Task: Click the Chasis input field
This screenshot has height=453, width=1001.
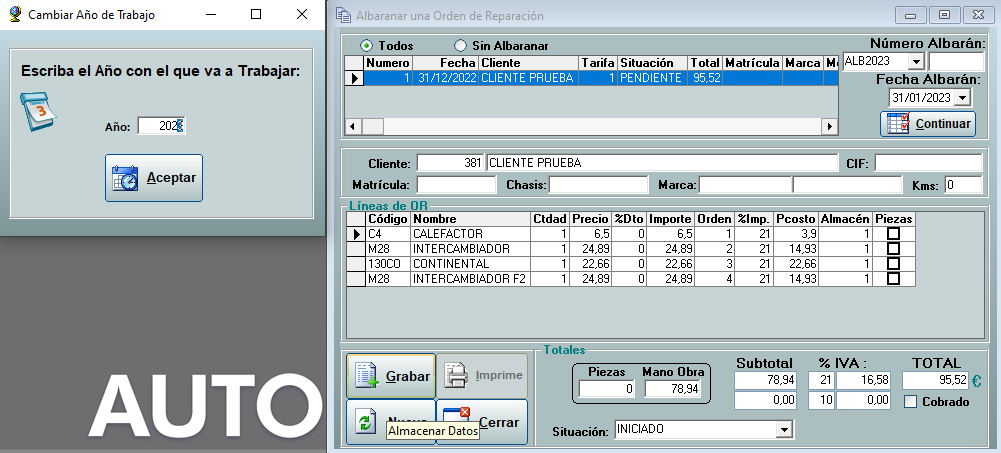Action: coord(598,185)
